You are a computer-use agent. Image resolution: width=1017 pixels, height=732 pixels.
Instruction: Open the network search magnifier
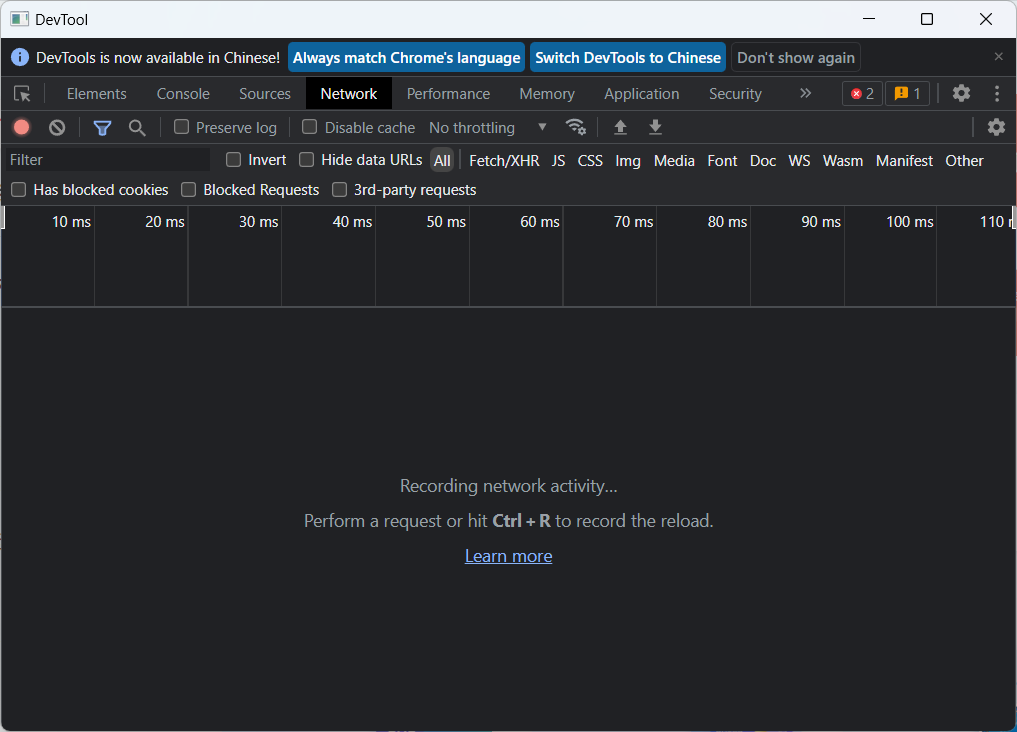point(137,127)
